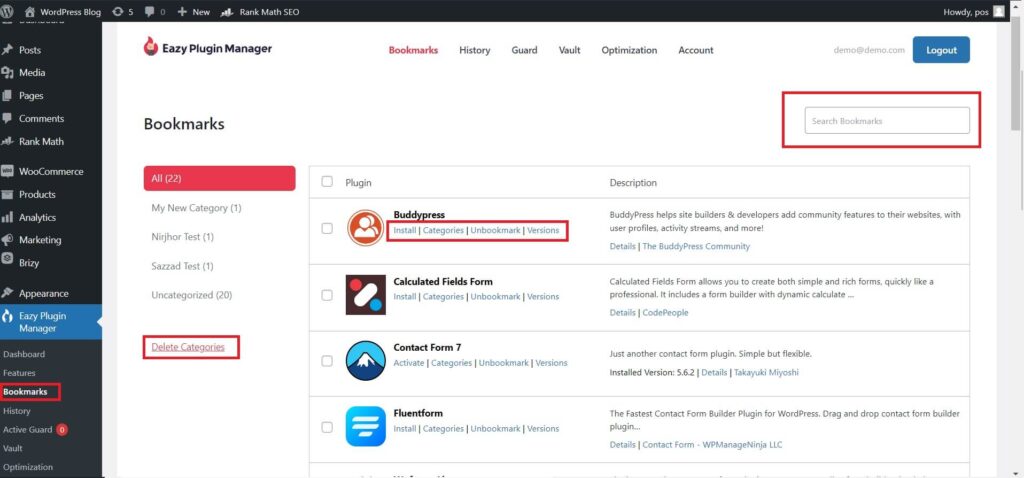Select Uncategorized (20) category
This screenshot has width=1024, height=478.
(192, 295)
